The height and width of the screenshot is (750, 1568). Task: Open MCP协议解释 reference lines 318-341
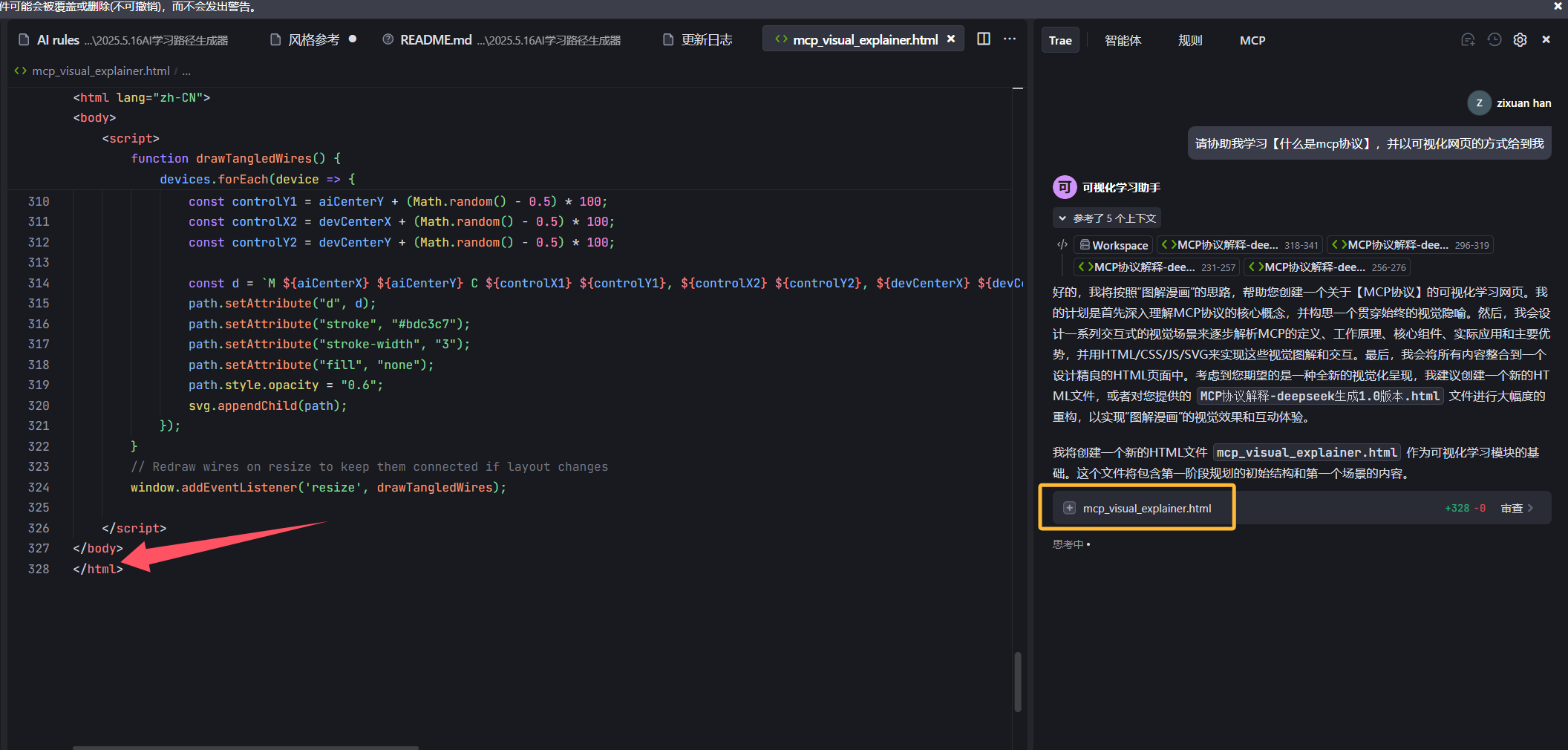point(1239,245)
